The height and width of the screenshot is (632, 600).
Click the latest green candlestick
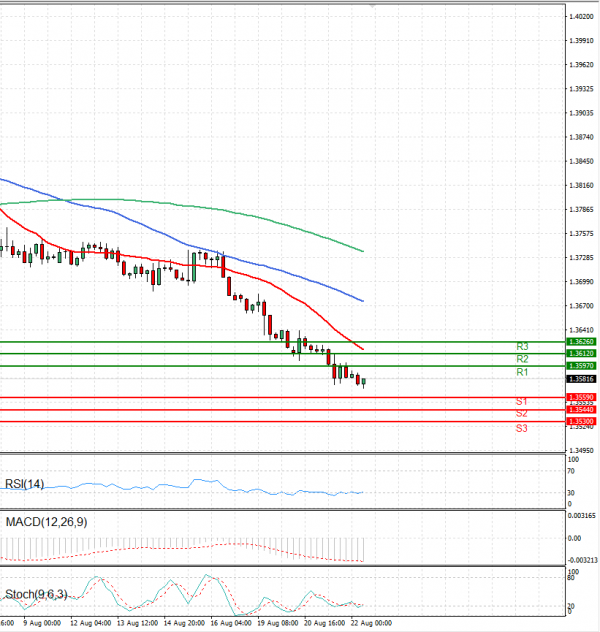pyautogui.click(x=363, y=382)
